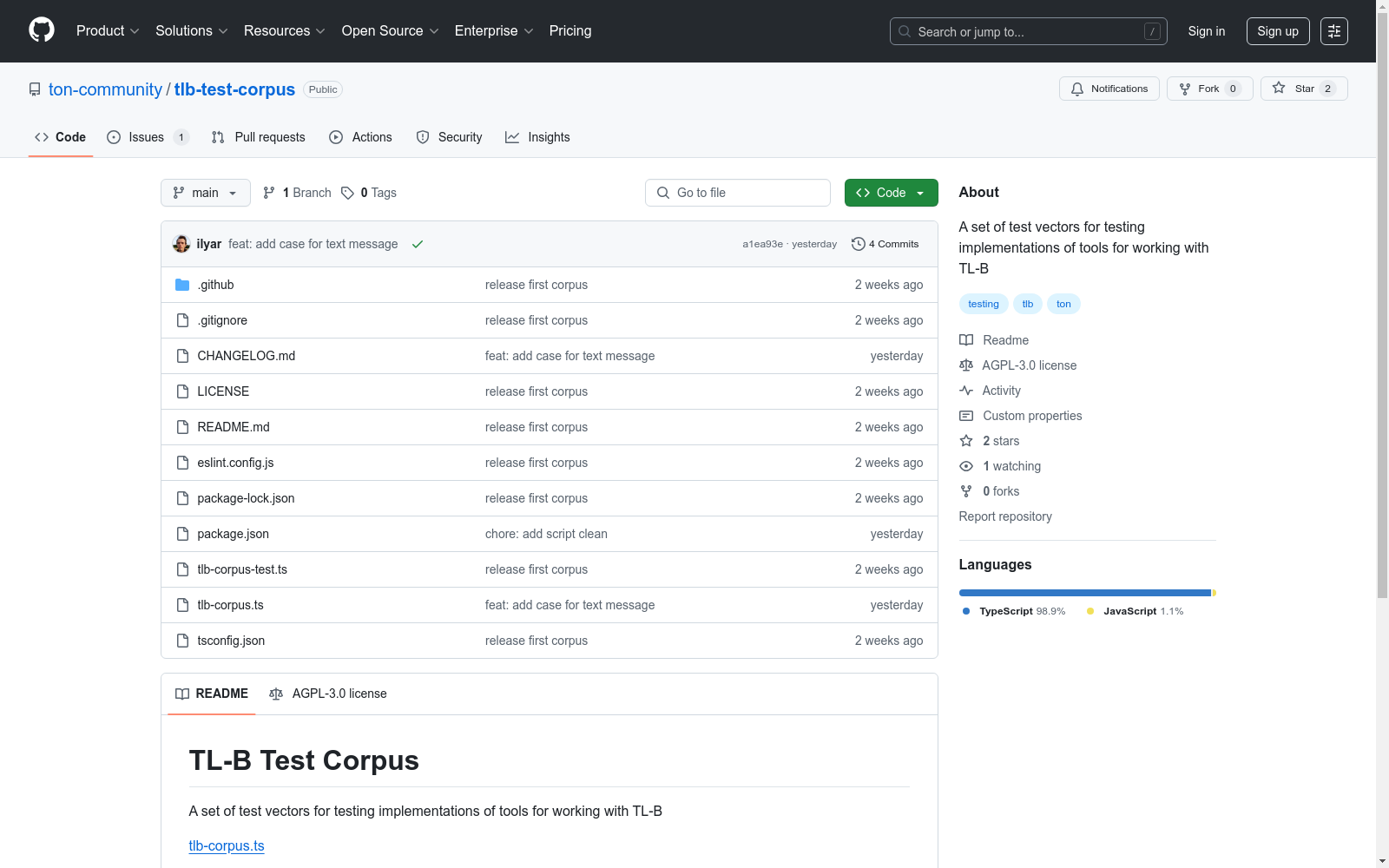Open the main branch switcher dropdown
The image size is (1389, 868).
pyautogui.click(x=206, y=193)
